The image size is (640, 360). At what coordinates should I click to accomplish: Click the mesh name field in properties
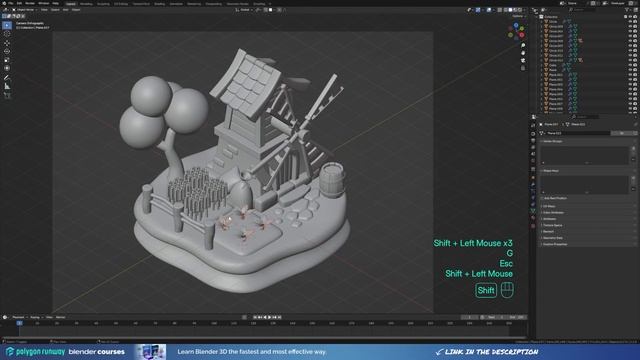[x=578, y=133]
